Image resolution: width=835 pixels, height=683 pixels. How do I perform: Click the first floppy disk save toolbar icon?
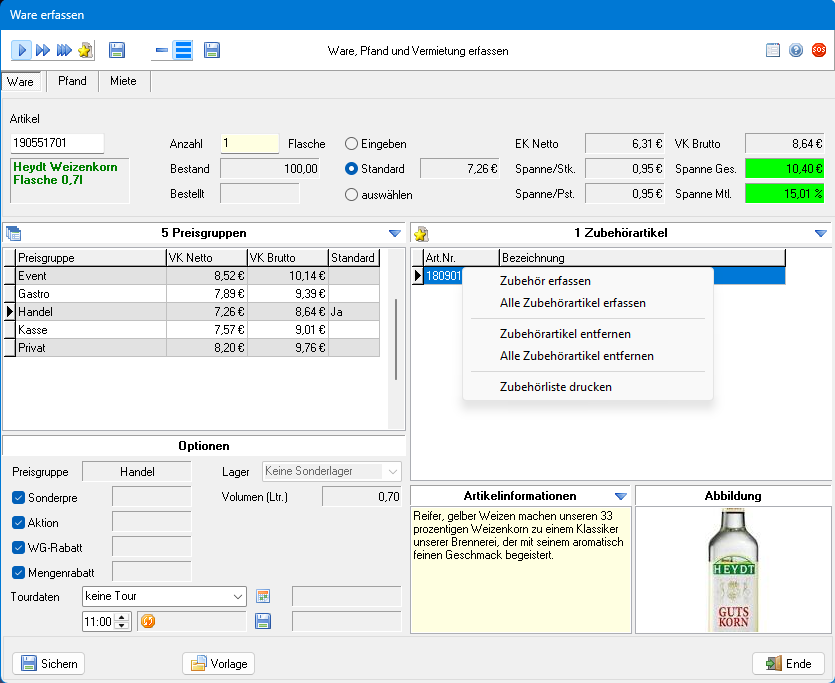coord(117,51)
